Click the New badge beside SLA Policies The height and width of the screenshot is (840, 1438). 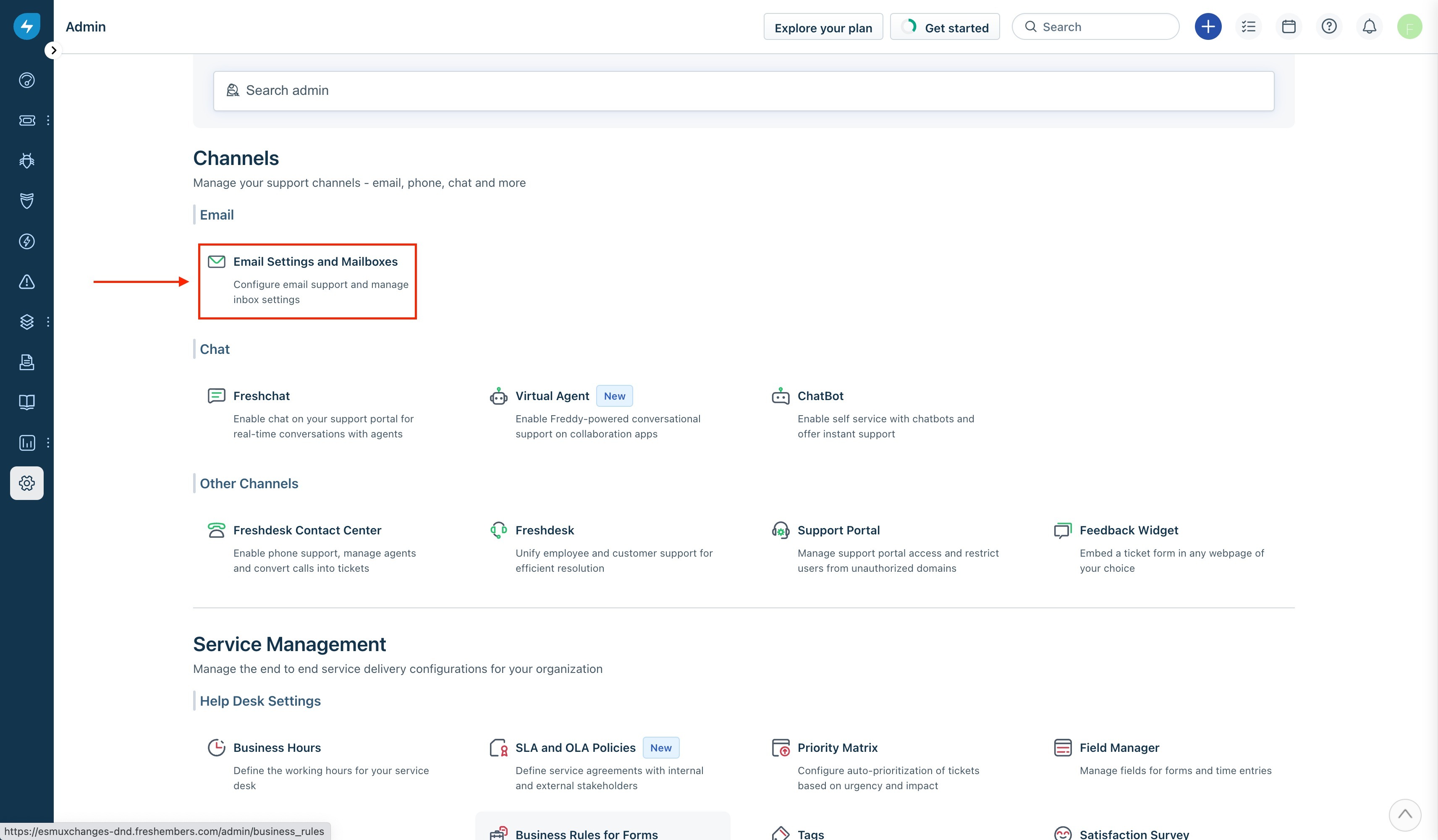click(661, 748)
